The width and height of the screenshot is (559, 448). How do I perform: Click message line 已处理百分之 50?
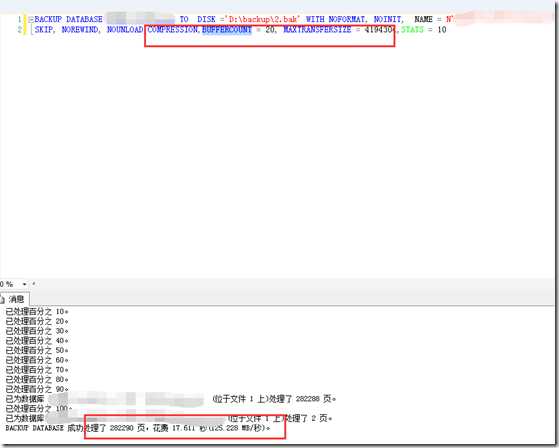coord(37,350)
